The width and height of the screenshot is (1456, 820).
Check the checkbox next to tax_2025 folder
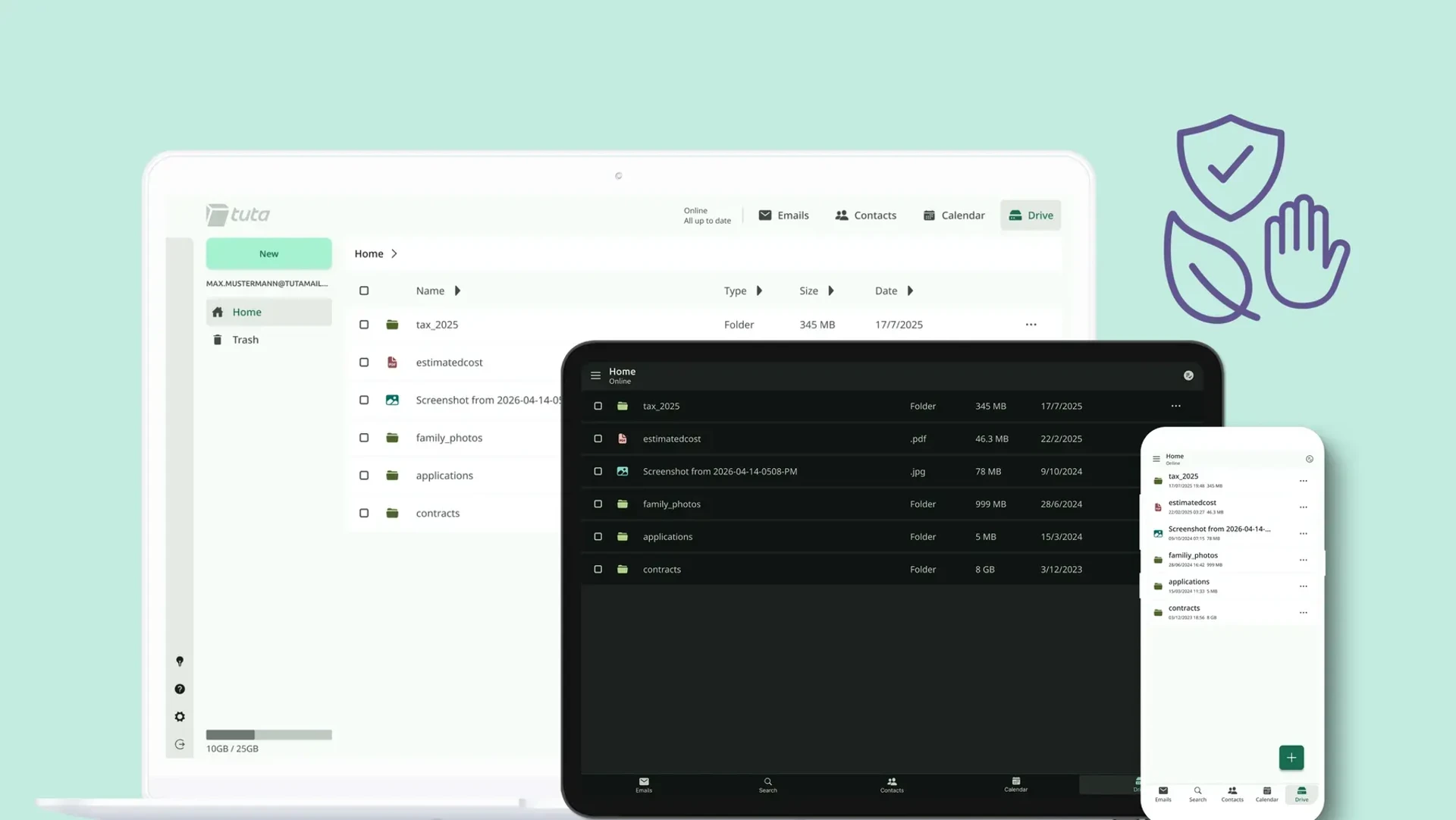coord(364,324)
